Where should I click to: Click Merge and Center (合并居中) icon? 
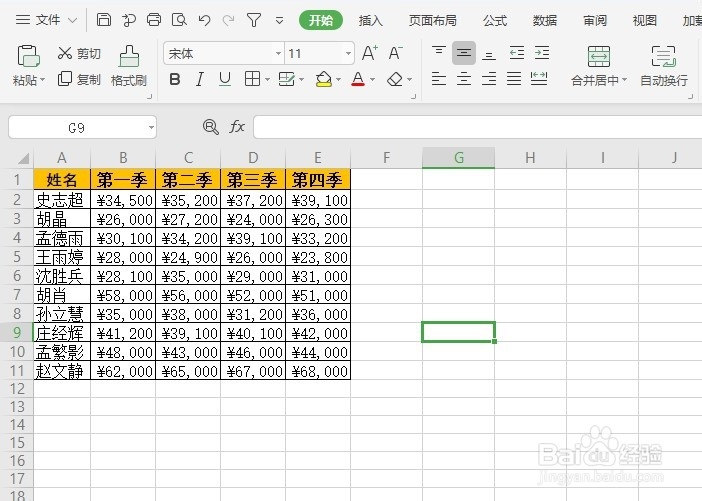(x=599, y=57)
